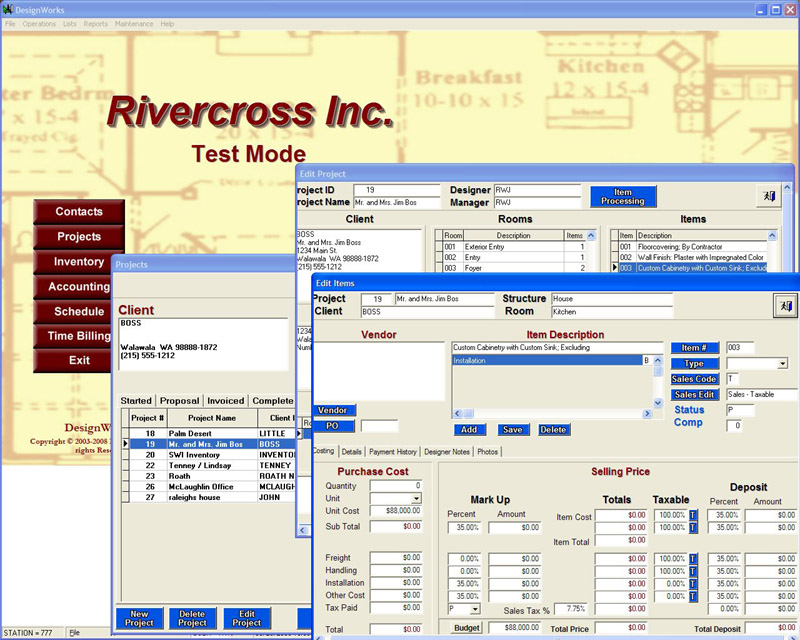Click the Budget button
The height and width of the screenshot is (640, 800).
click(467, 628)
